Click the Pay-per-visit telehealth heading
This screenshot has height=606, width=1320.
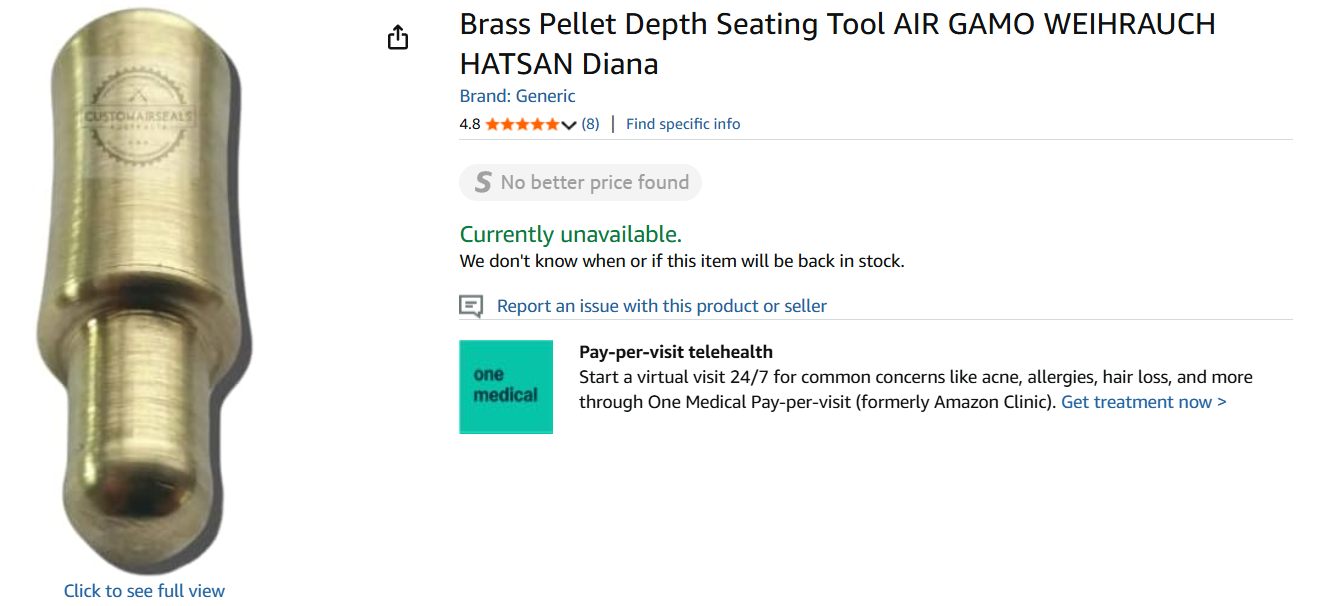point(676,352)
